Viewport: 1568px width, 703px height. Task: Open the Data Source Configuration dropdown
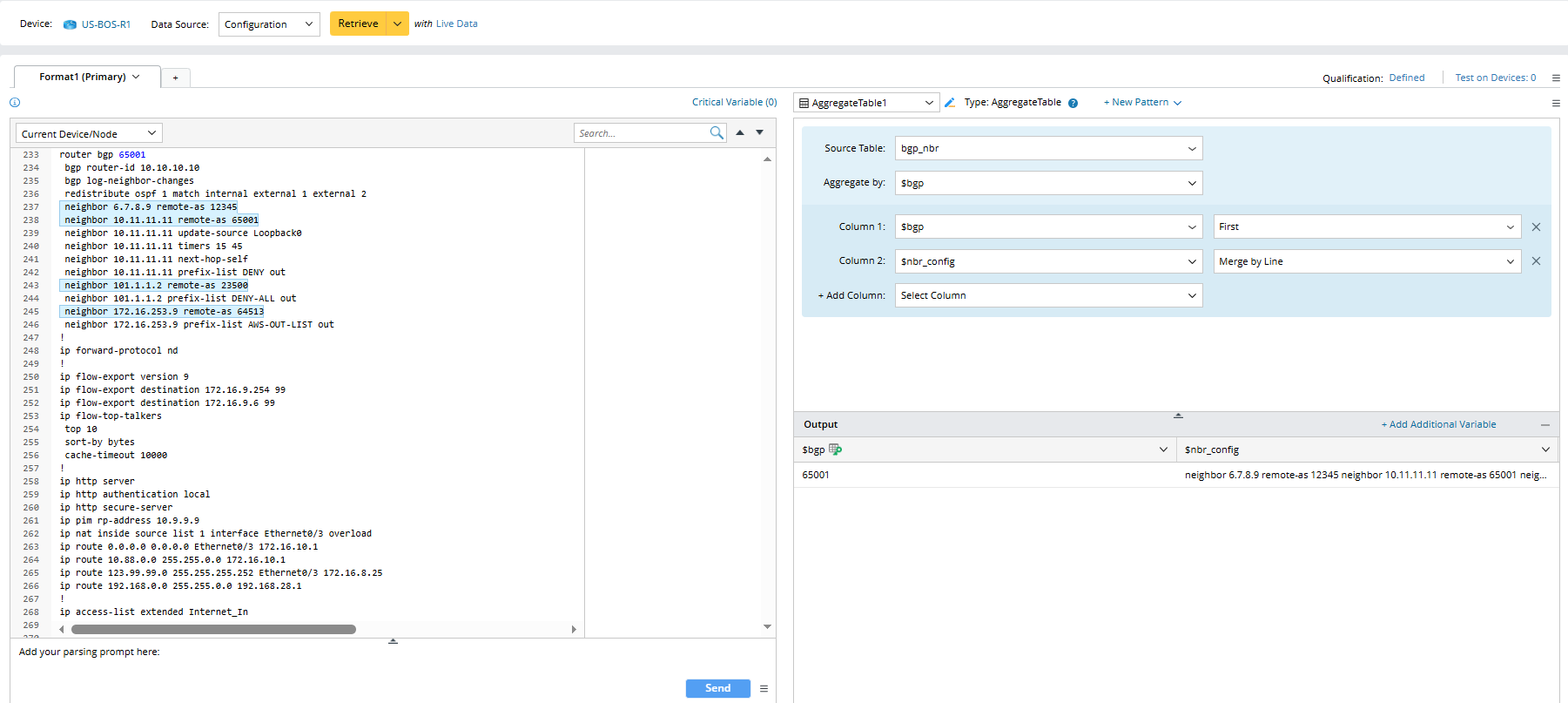click(269, 24)
